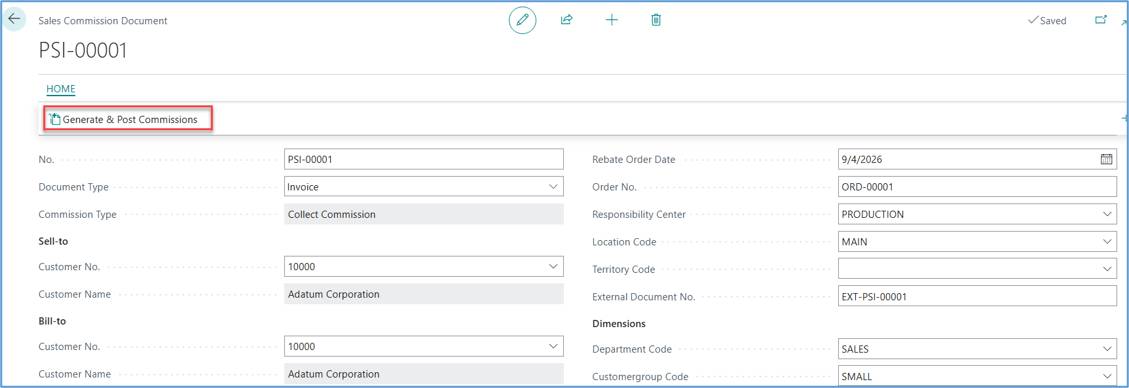1129x388 pixels.
Task: Click the Sell-to section heading
Action: coord(53,241)
